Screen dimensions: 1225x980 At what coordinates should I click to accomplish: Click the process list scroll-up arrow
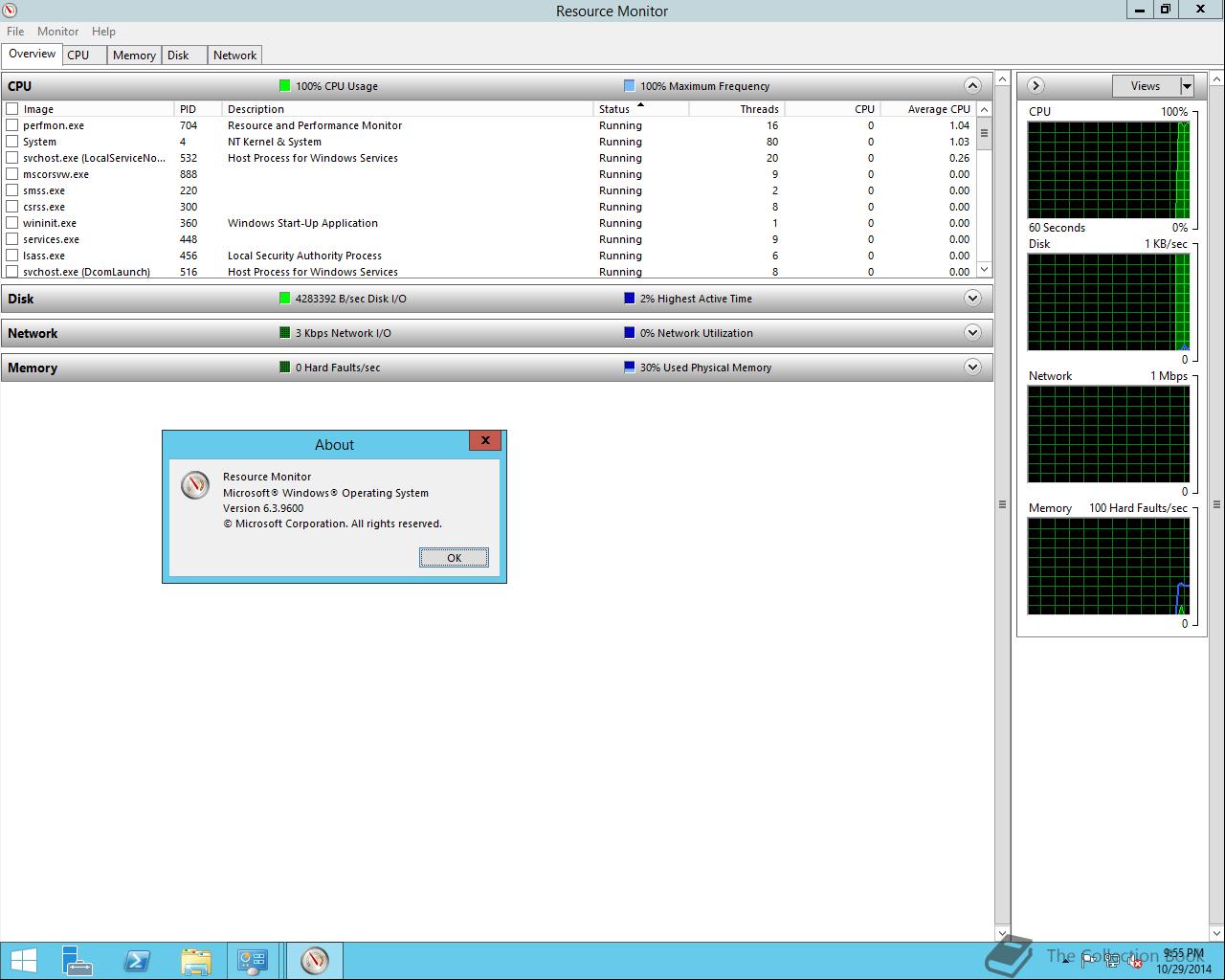[x=984, y=109]
